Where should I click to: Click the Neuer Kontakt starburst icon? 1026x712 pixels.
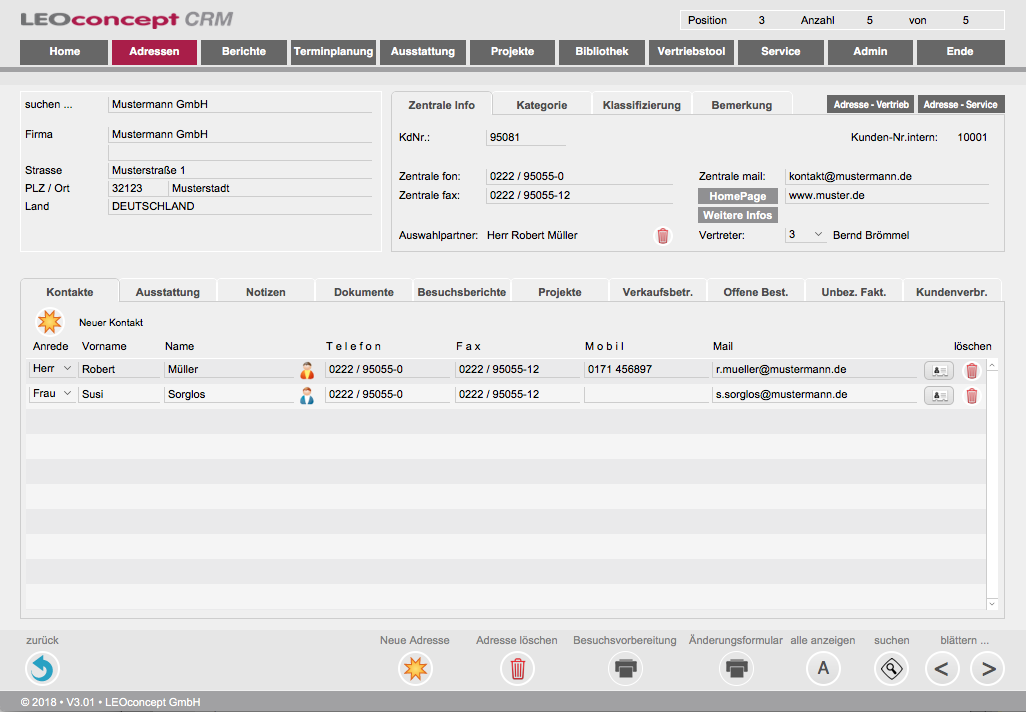click(x=49, y=322)
